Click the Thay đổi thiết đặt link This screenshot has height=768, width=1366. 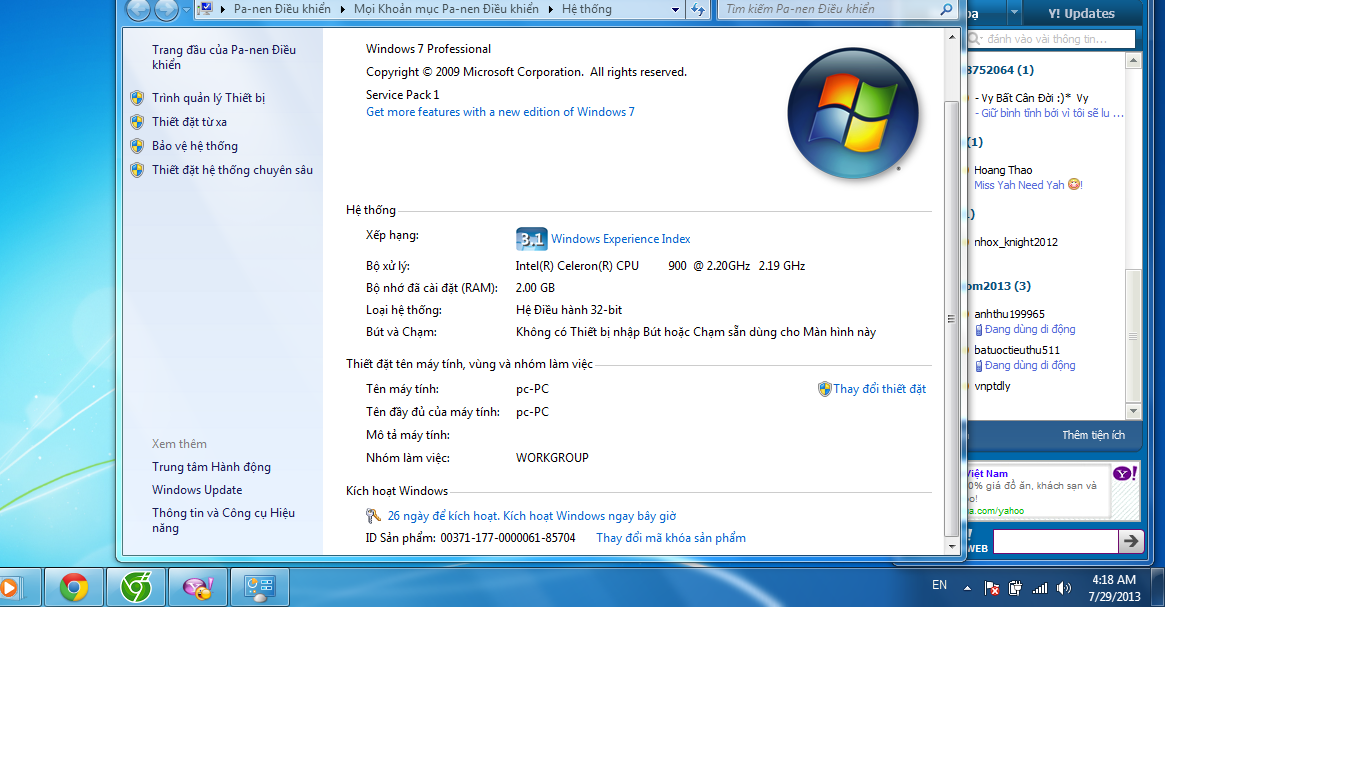[879, 389]
